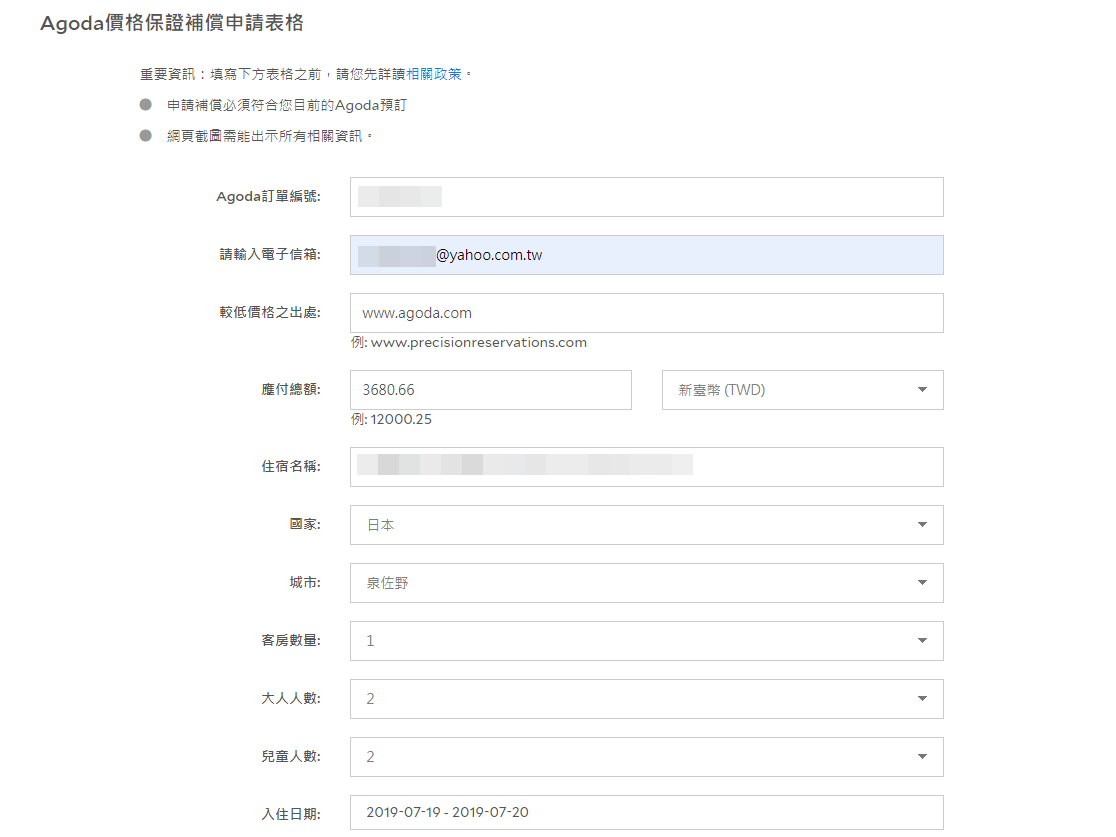Click the example amount text 12000.25
Viewport: 1116px width, 837px height.
click(x=401, y=419)
